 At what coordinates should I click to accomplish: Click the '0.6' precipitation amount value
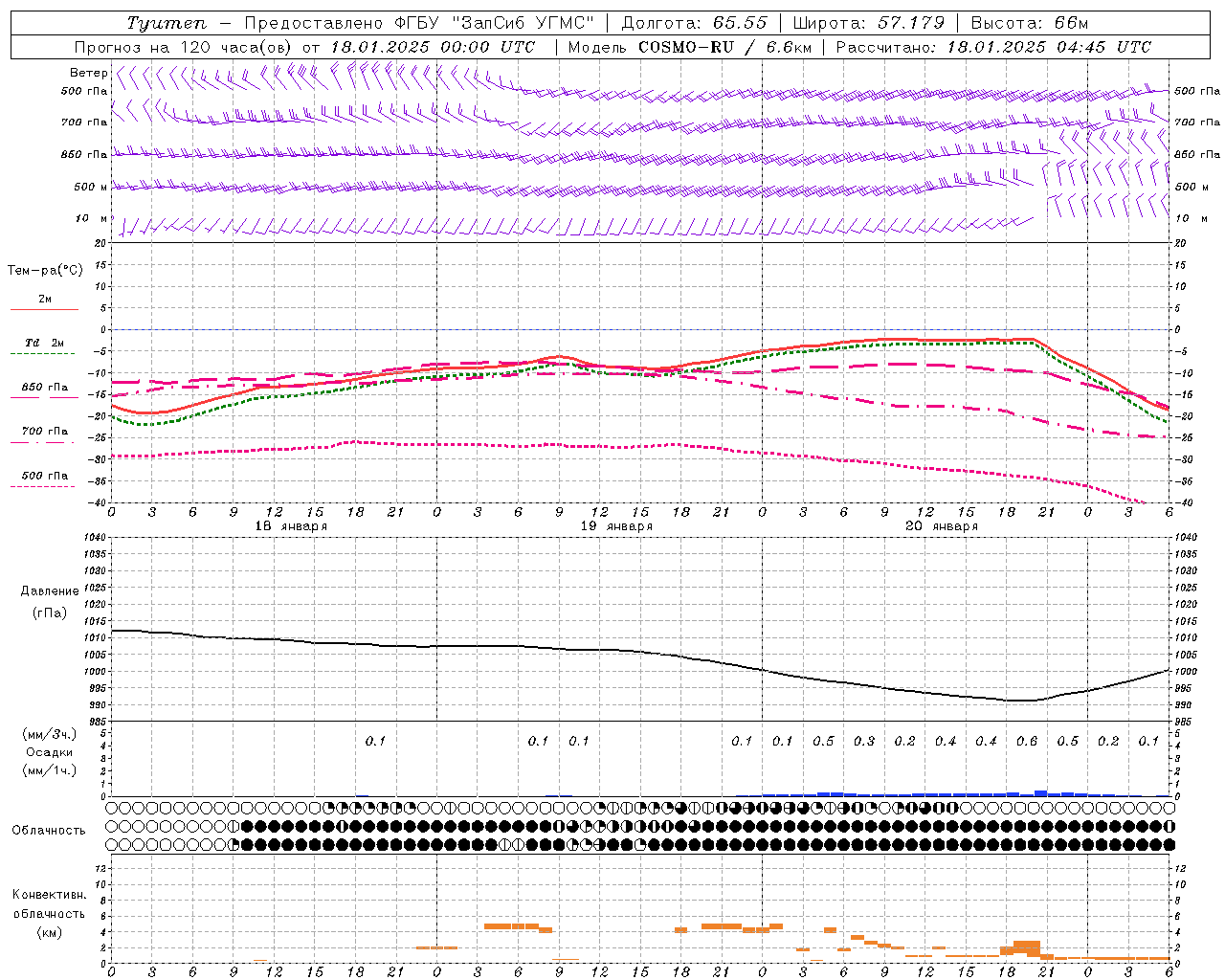[x=1027, y=742]
